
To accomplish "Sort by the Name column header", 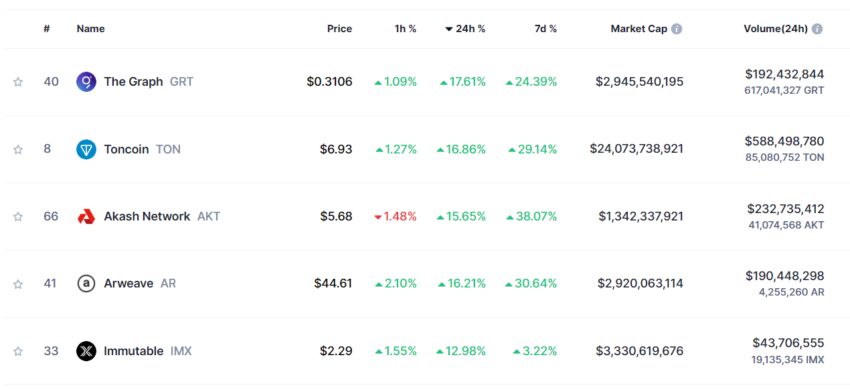I will coord(91,29).
